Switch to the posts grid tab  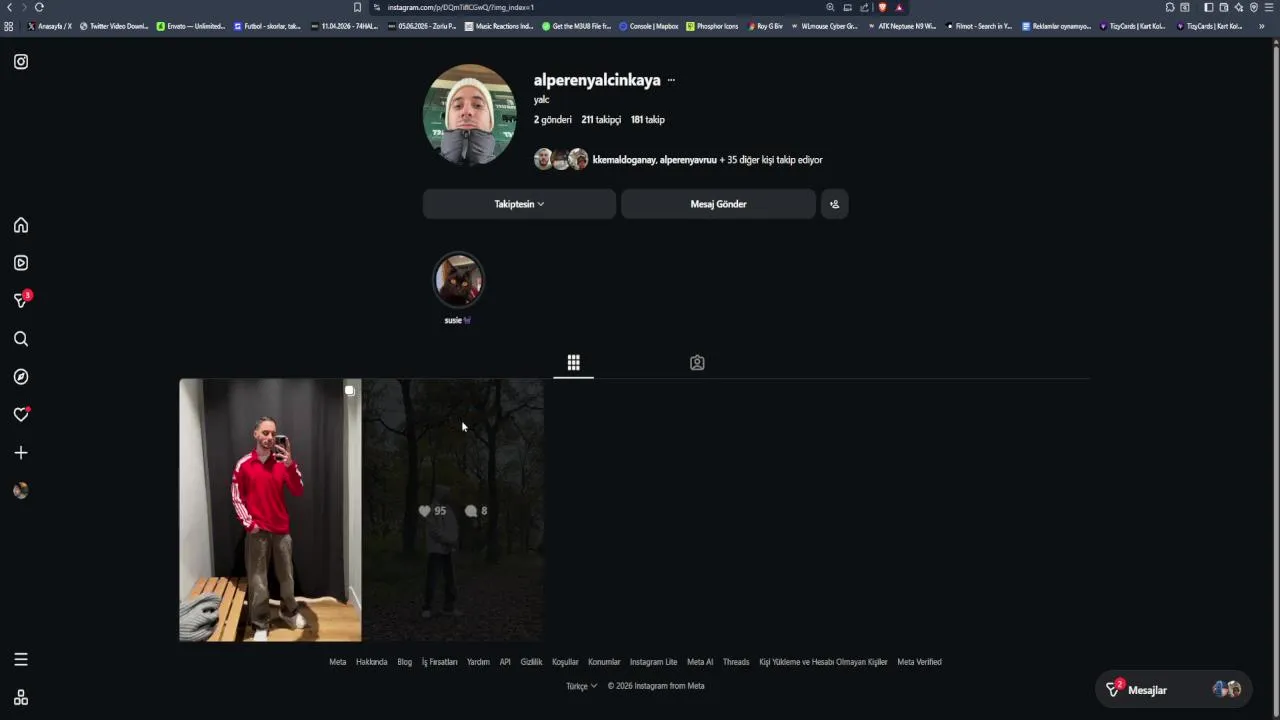pos(573,363)
